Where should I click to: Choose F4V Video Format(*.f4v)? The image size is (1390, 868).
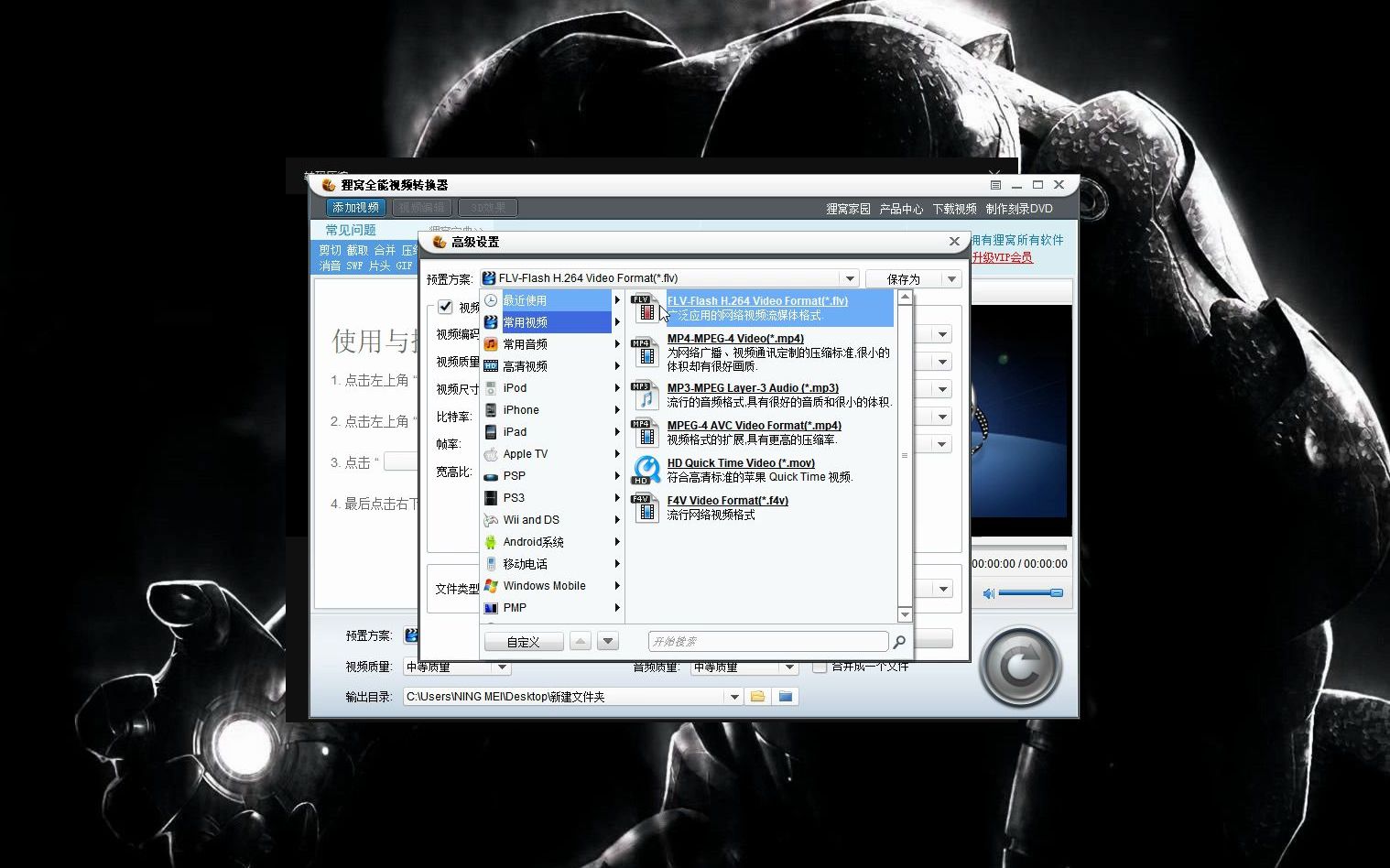[728, 501]
